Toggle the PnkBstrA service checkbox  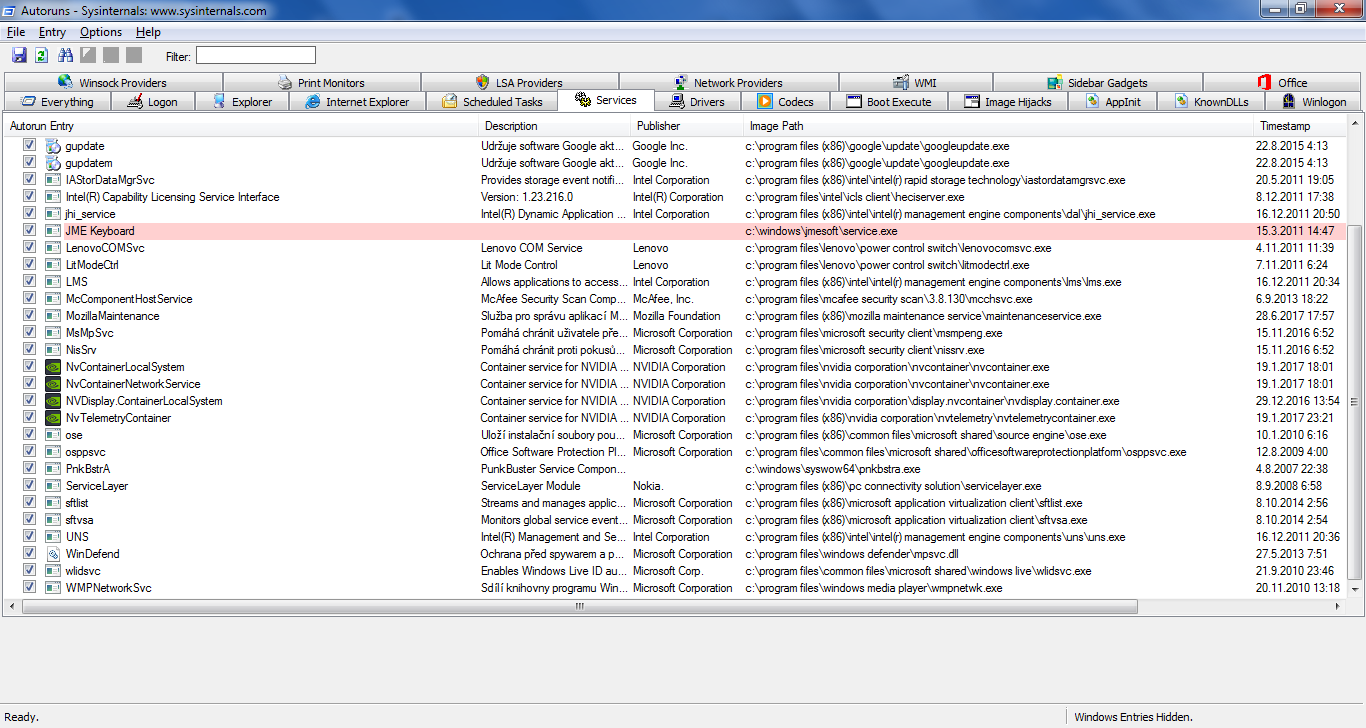pos(29,469)
